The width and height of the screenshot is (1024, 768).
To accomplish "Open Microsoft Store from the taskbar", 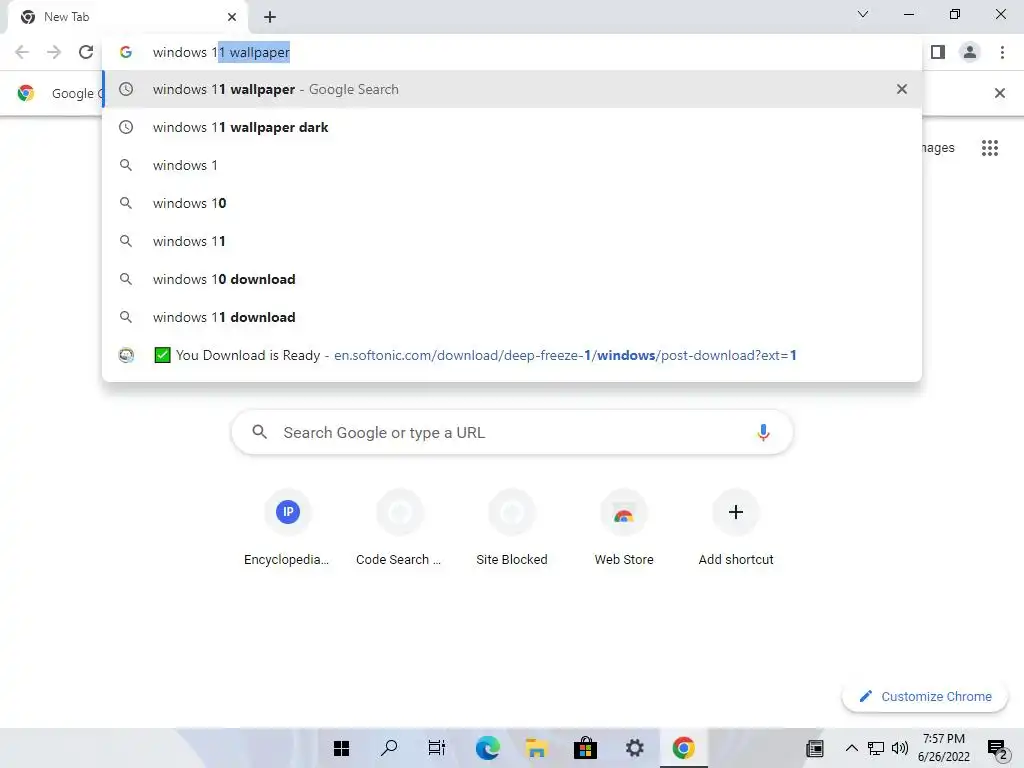I will click(x=585, y=748).
